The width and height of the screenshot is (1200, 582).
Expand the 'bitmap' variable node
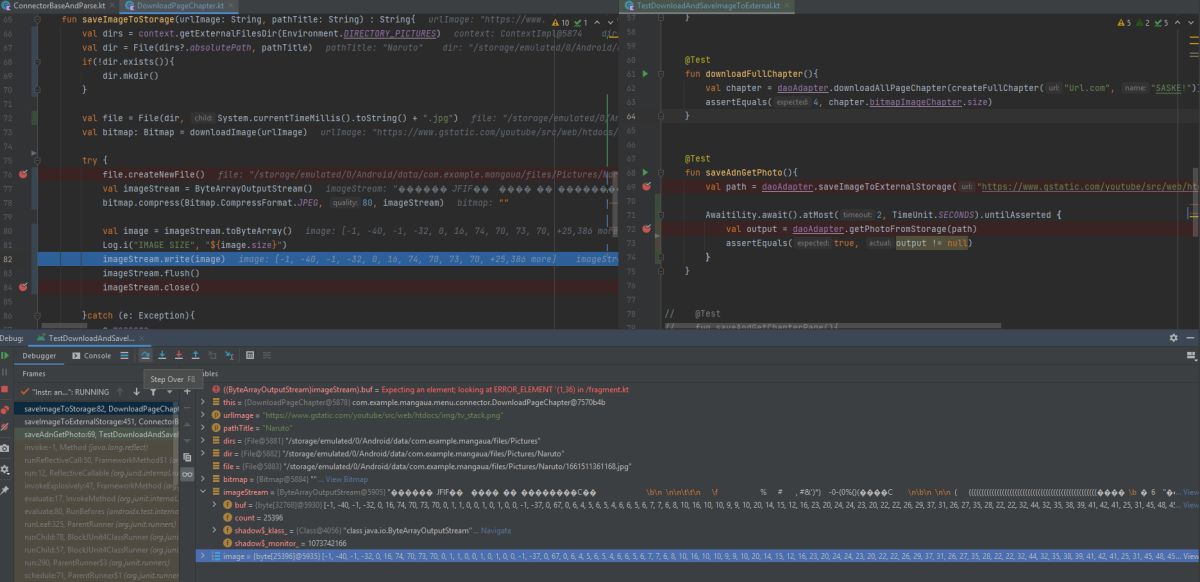point(203,479)
